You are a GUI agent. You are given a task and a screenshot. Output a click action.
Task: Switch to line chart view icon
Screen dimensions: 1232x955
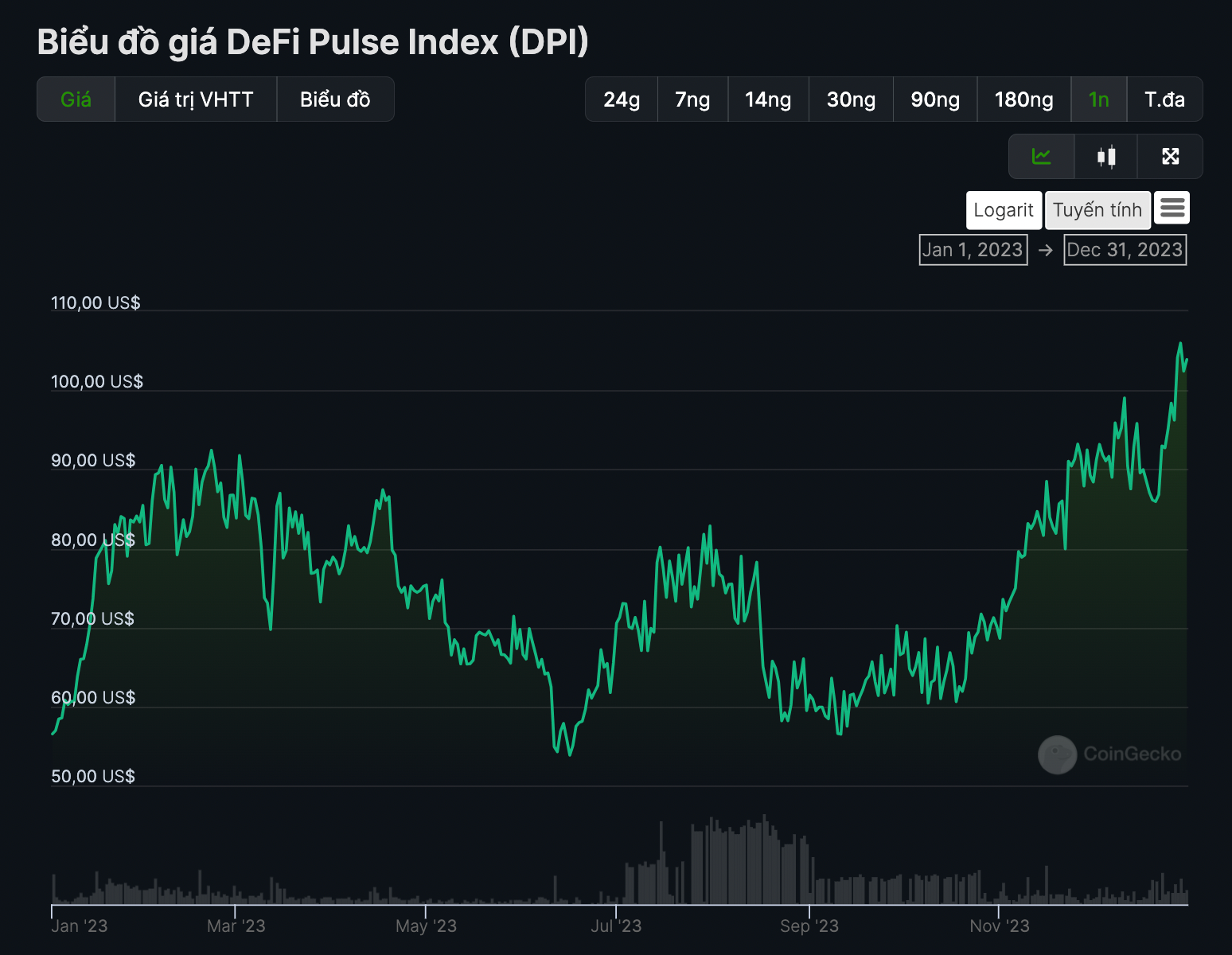[x=1041, y=157]
